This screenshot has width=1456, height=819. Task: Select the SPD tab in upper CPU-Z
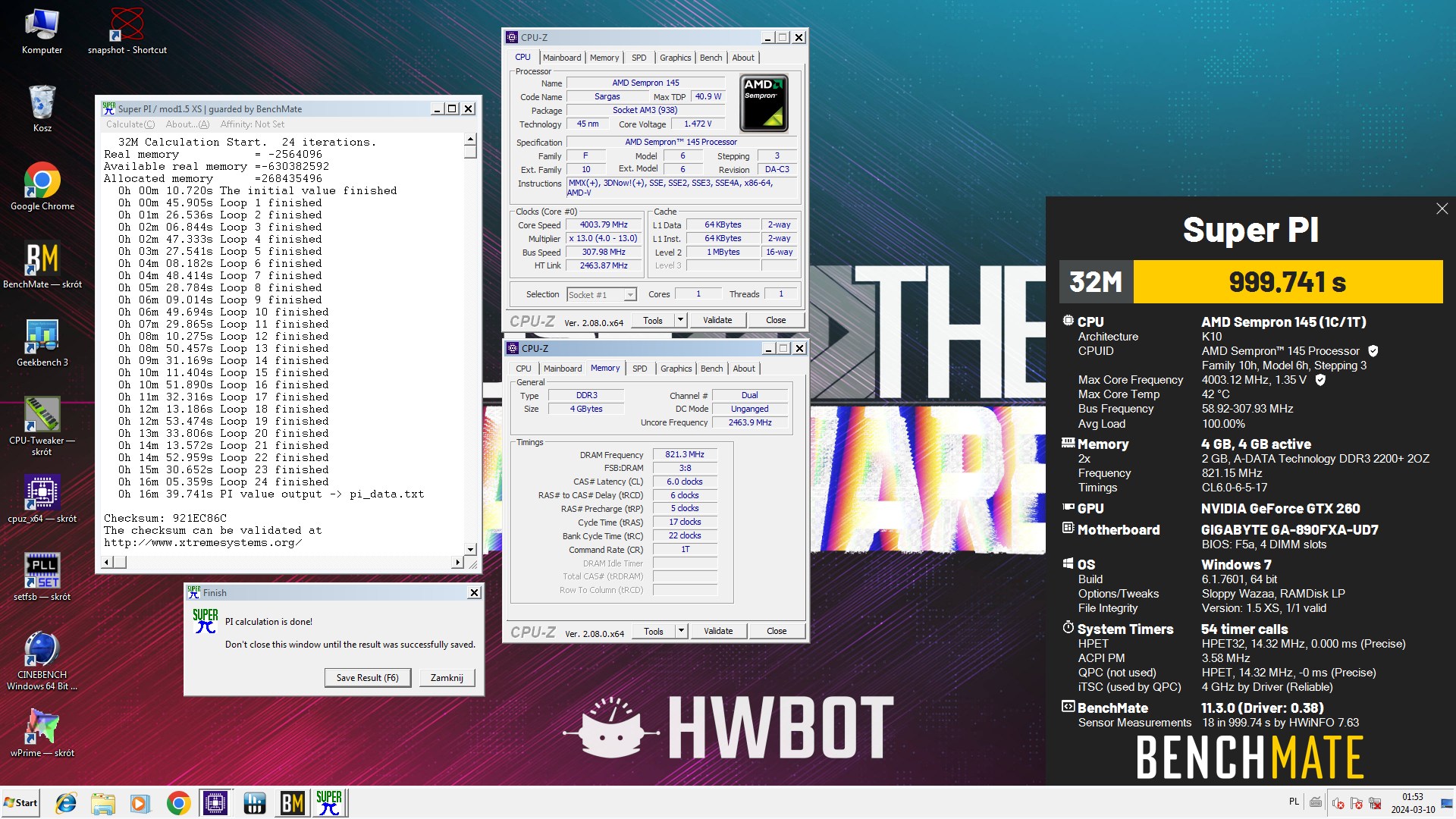[x=639, y=58]
